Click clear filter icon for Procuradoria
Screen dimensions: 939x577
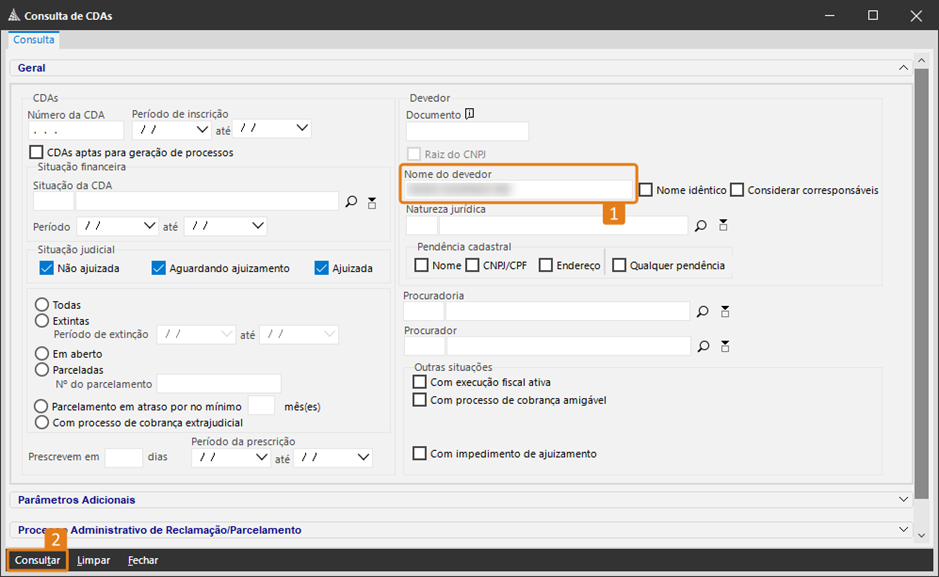(724, 312)
